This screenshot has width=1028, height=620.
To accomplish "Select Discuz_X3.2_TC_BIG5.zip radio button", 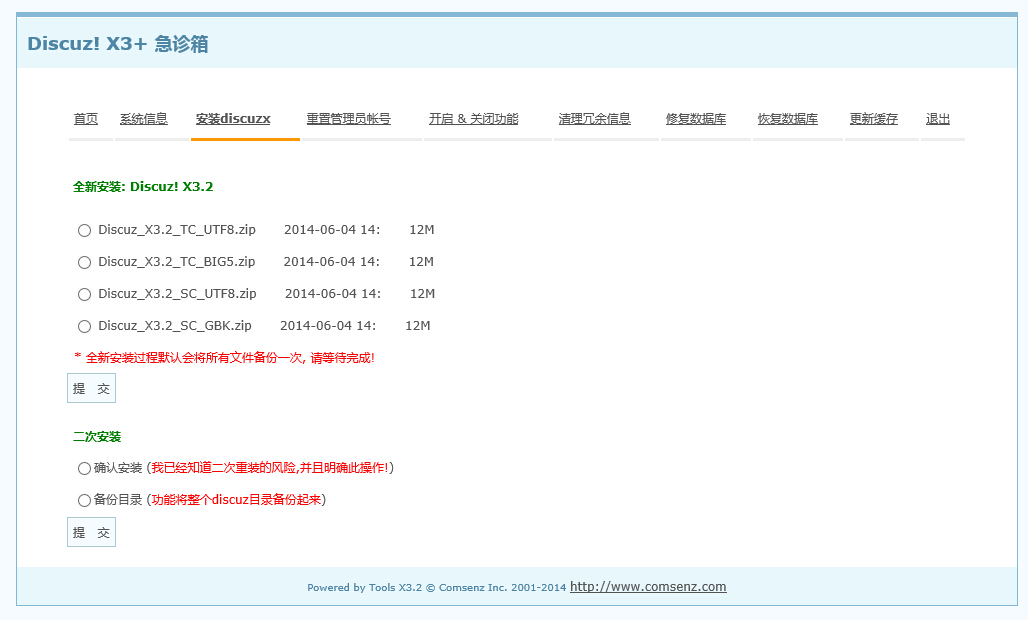I will coord(84,263).
